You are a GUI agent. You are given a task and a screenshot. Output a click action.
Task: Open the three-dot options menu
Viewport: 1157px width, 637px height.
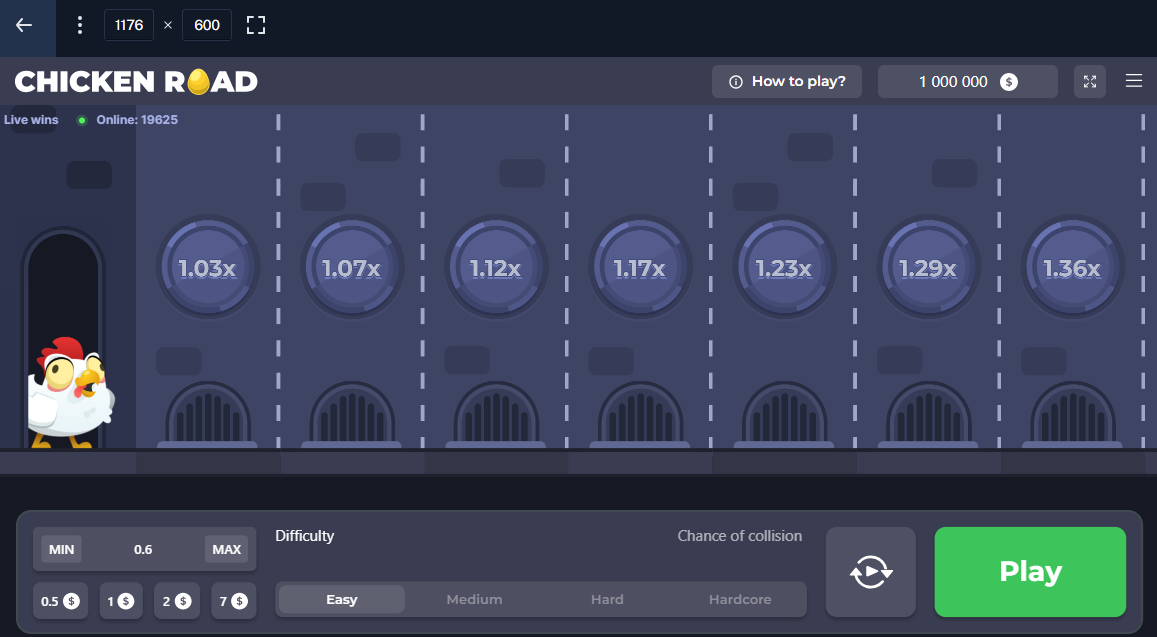coord(80,25)
